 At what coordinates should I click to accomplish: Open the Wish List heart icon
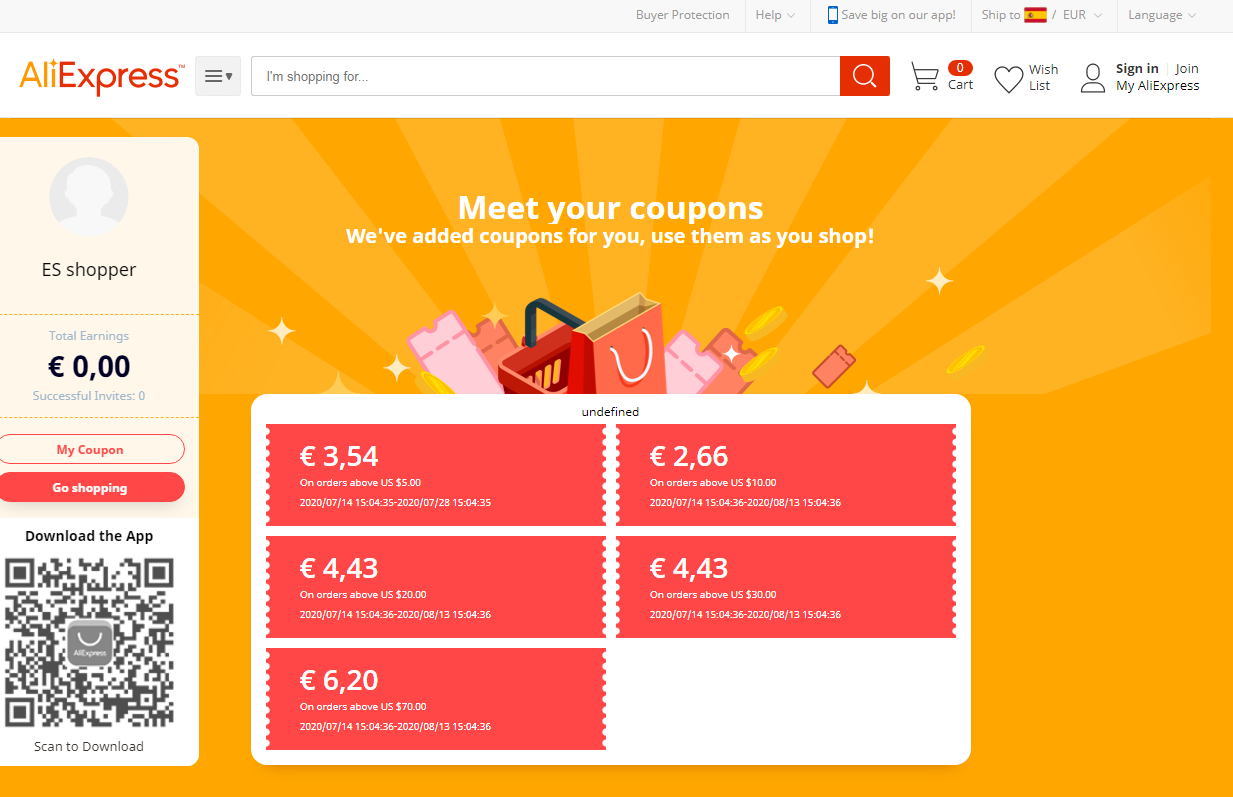point(1008,79)
